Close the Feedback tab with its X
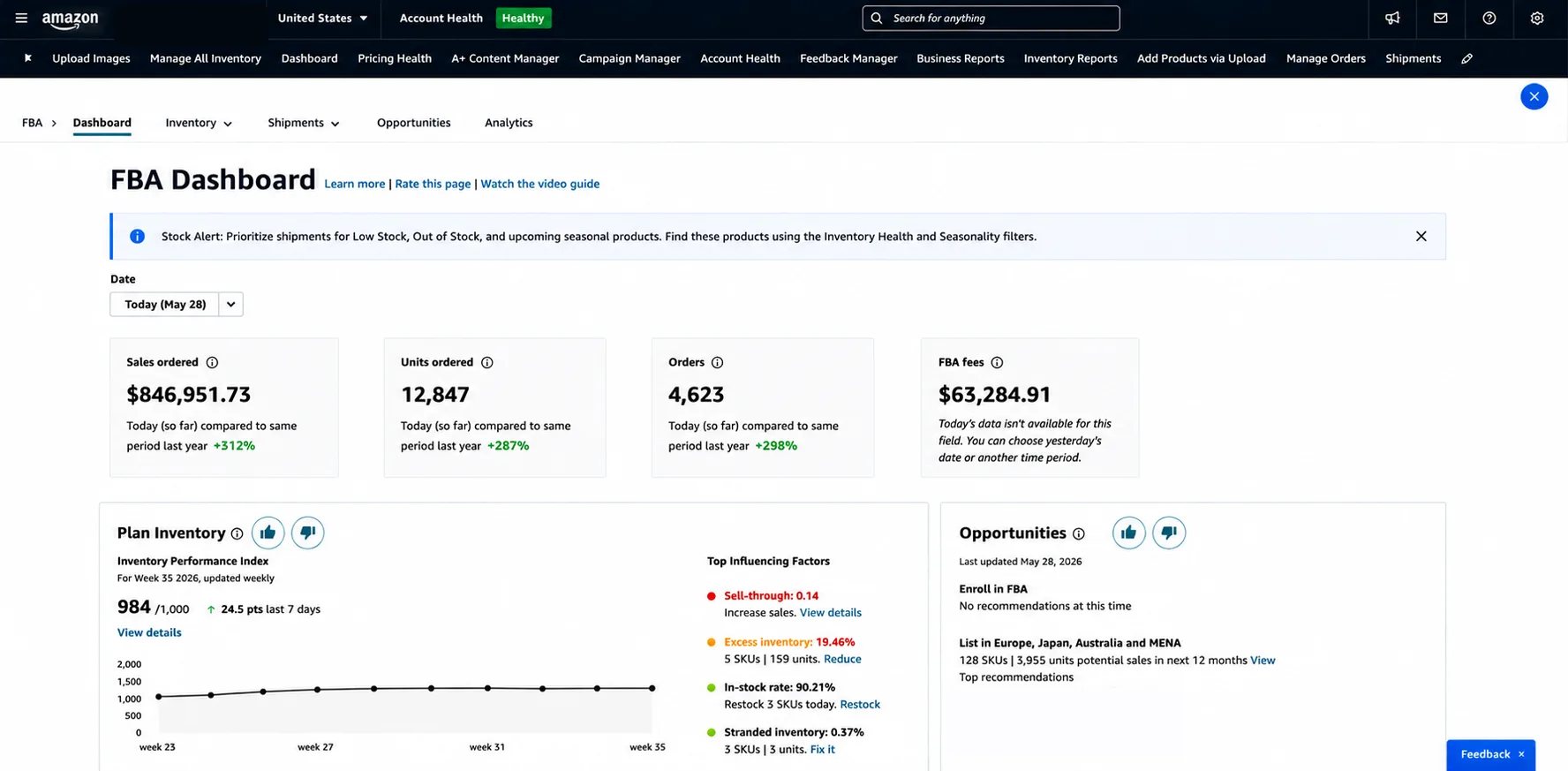 click(1521, 754)
